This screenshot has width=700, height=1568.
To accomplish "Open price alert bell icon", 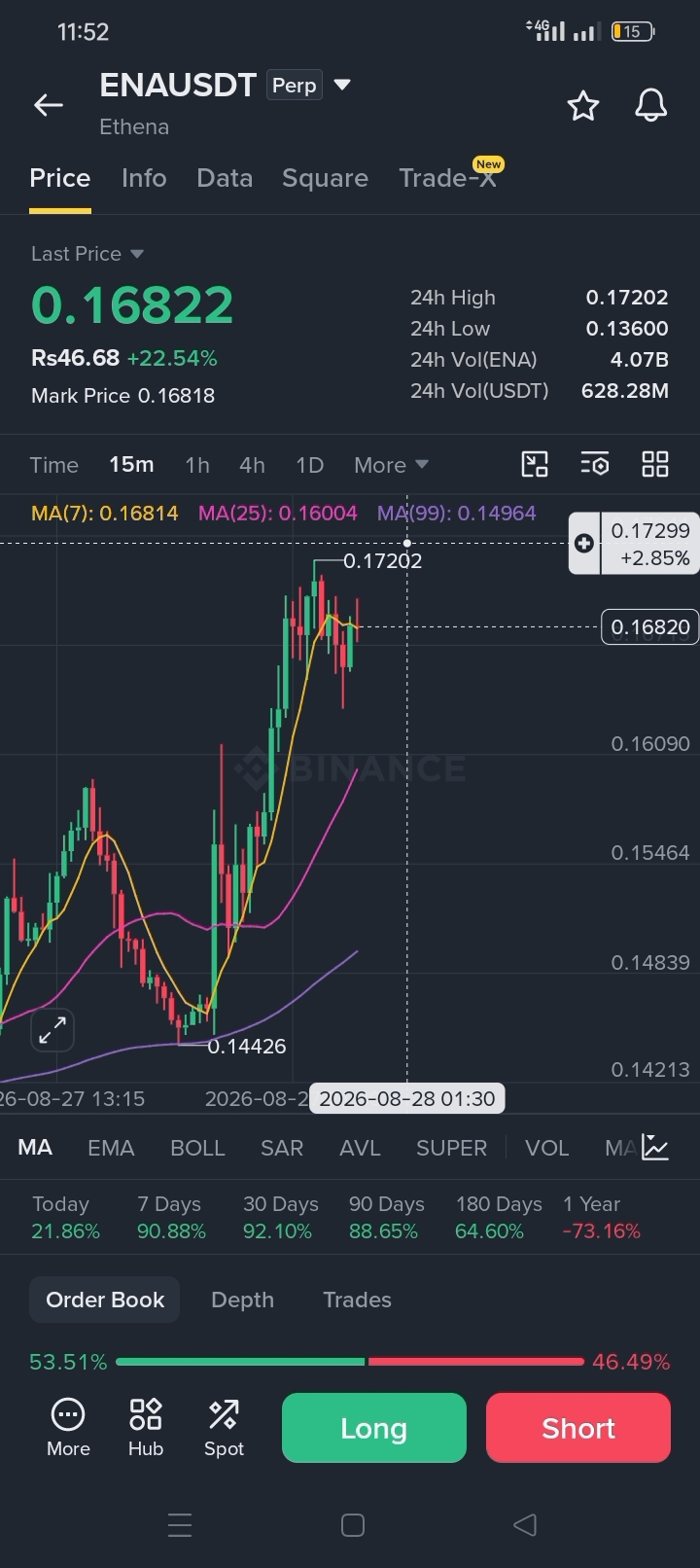I will pyautogui.click(x=651, y=105).
